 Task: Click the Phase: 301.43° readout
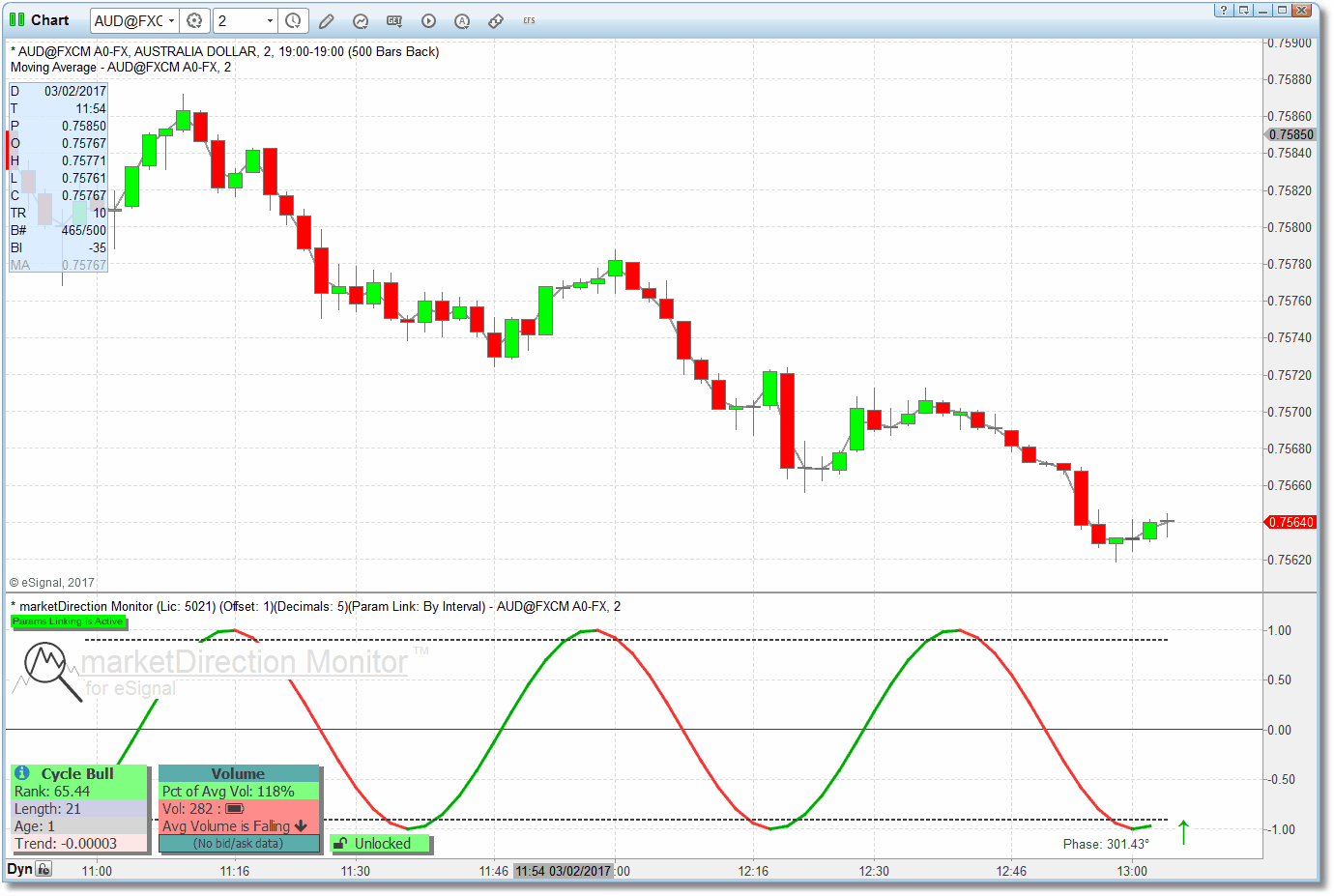pos(1106,844)
